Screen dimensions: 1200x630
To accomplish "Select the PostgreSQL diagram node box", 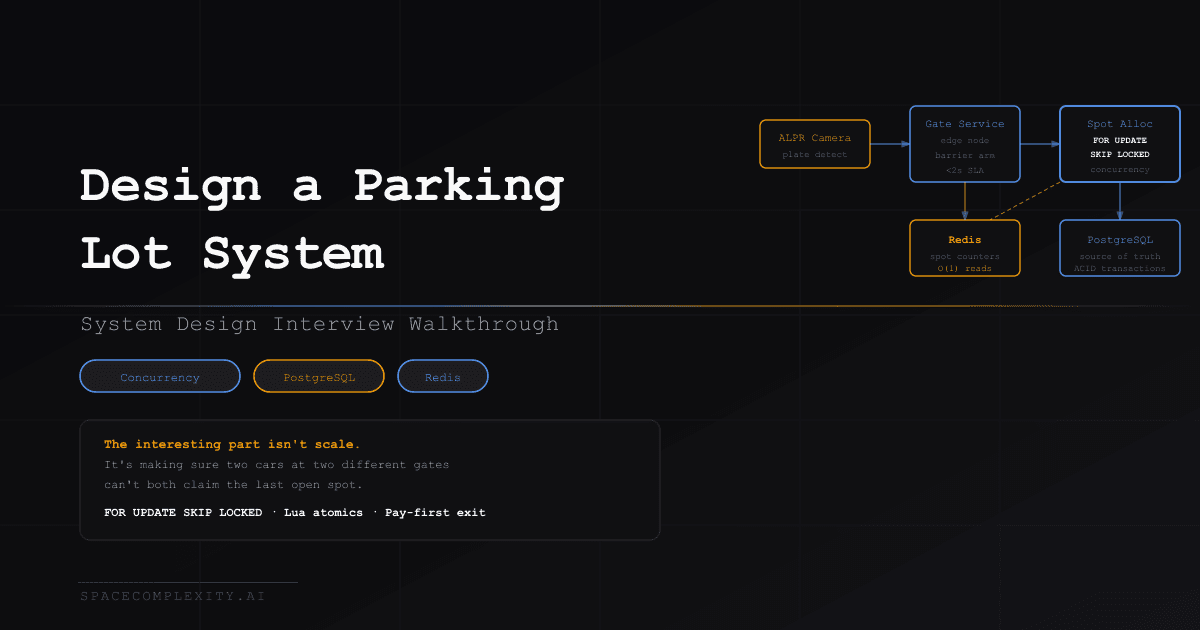I will coord(1120,248).
